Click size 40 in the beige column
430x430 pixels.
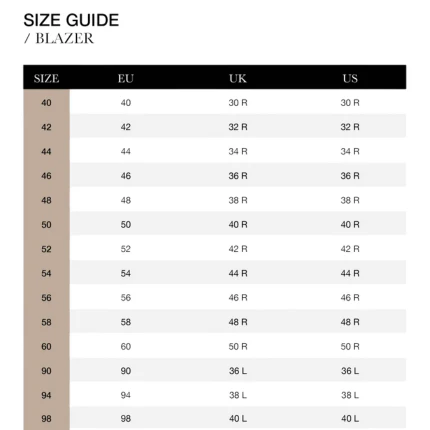pos(46,103)
